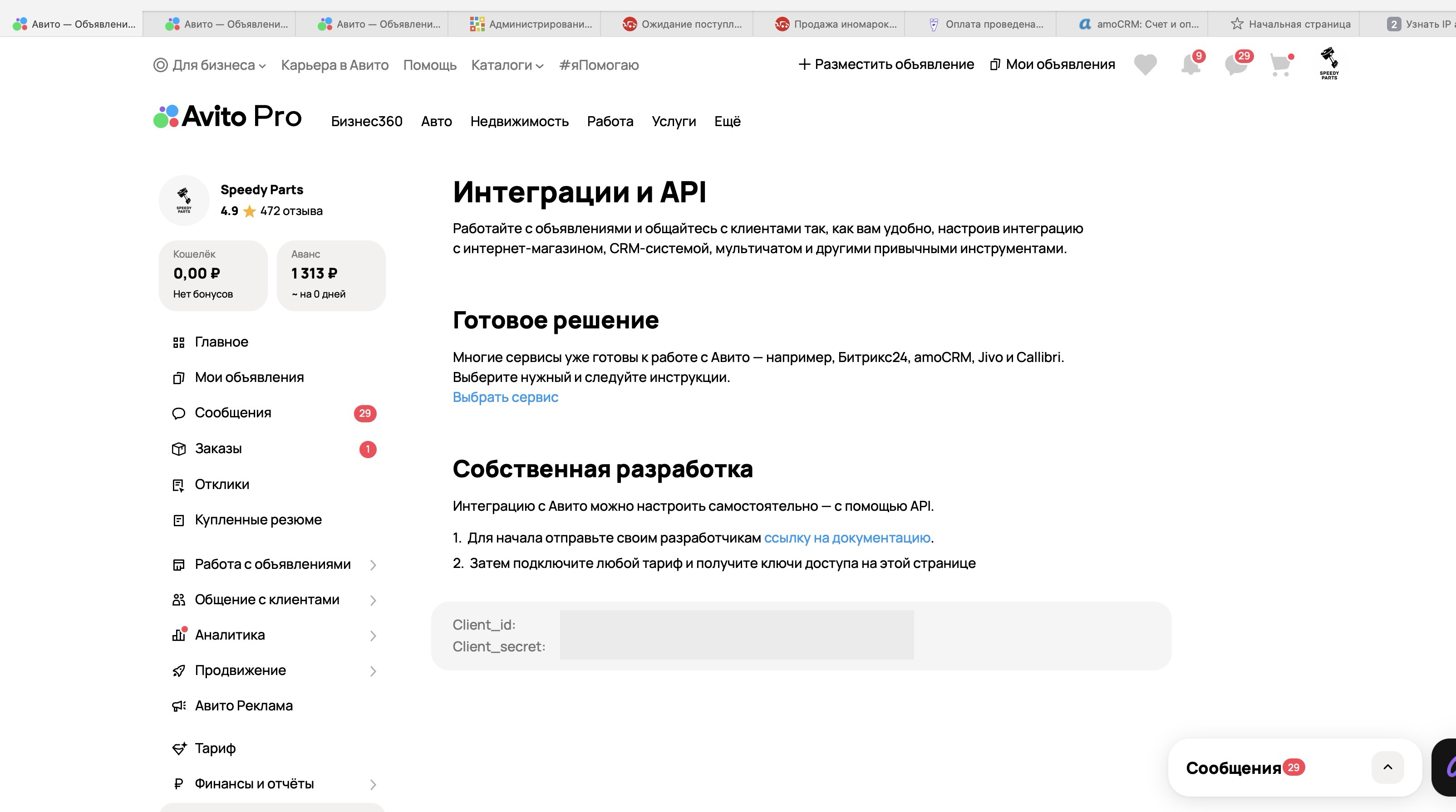
Task: Open the Авто section
Action: tap(436, 122)
